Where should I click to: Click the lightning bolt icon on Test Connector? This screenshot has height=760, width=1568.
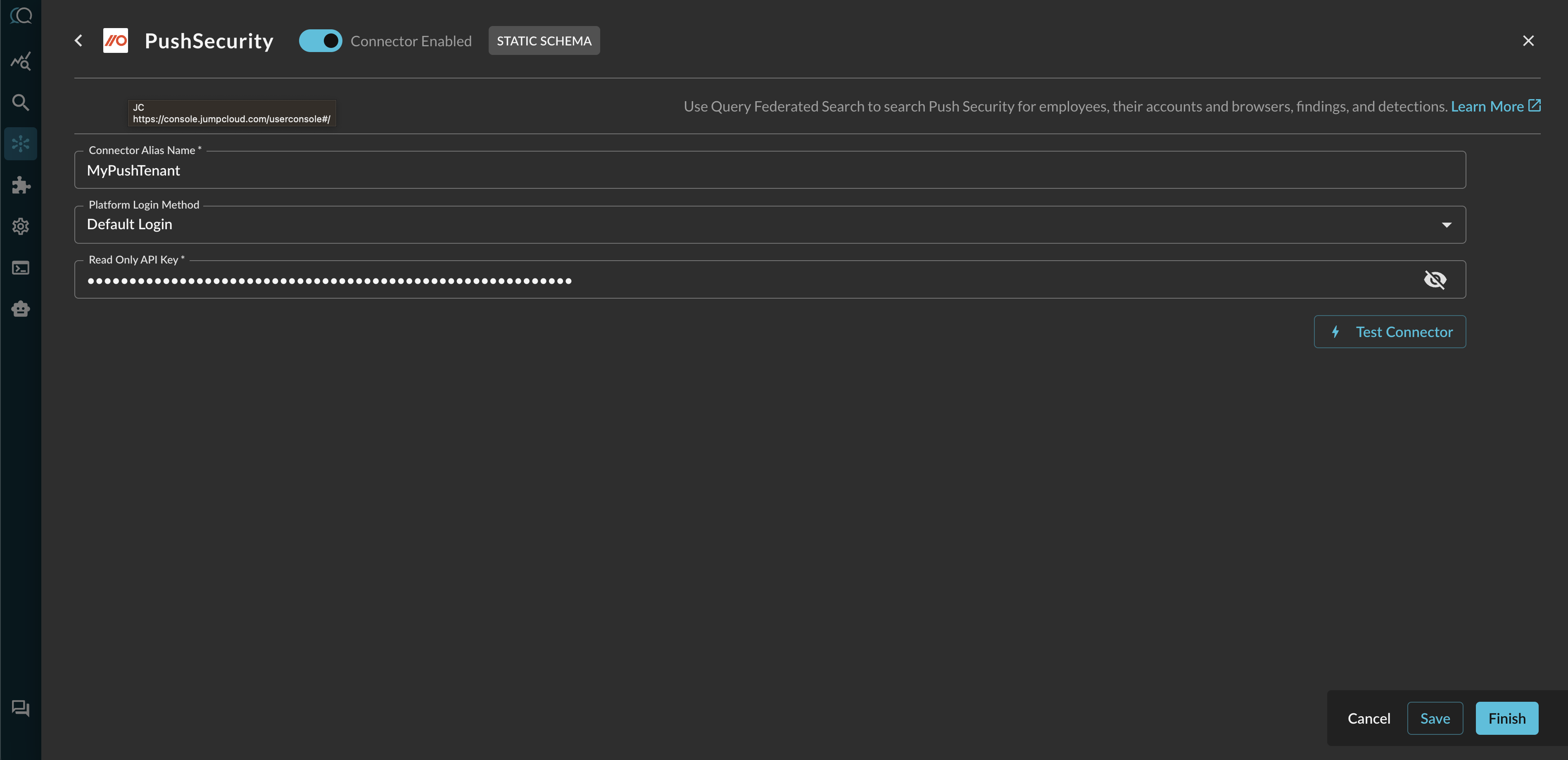tap(1335, 332)
